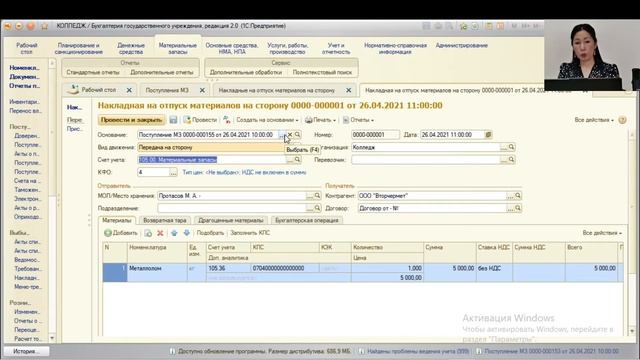The width and height of the screenshot is (640, 360).
Task: Delete the row with red X icon
Action: click(160, 233)
